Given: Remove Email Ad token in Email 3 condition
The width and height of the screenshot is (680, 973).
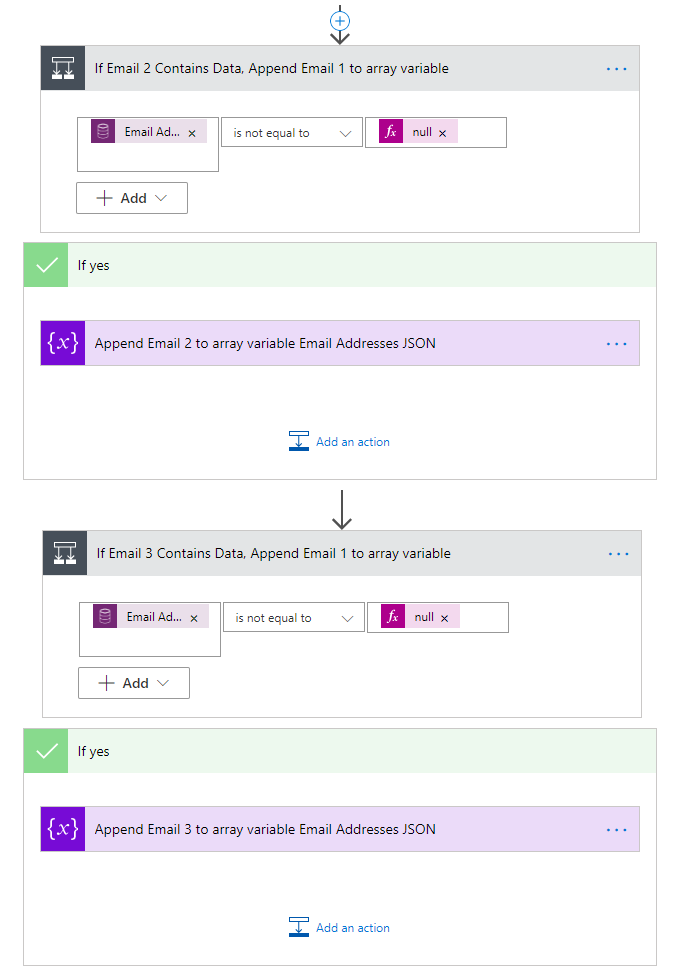Looking at the screenshot, I should click(x=194, y=618).
